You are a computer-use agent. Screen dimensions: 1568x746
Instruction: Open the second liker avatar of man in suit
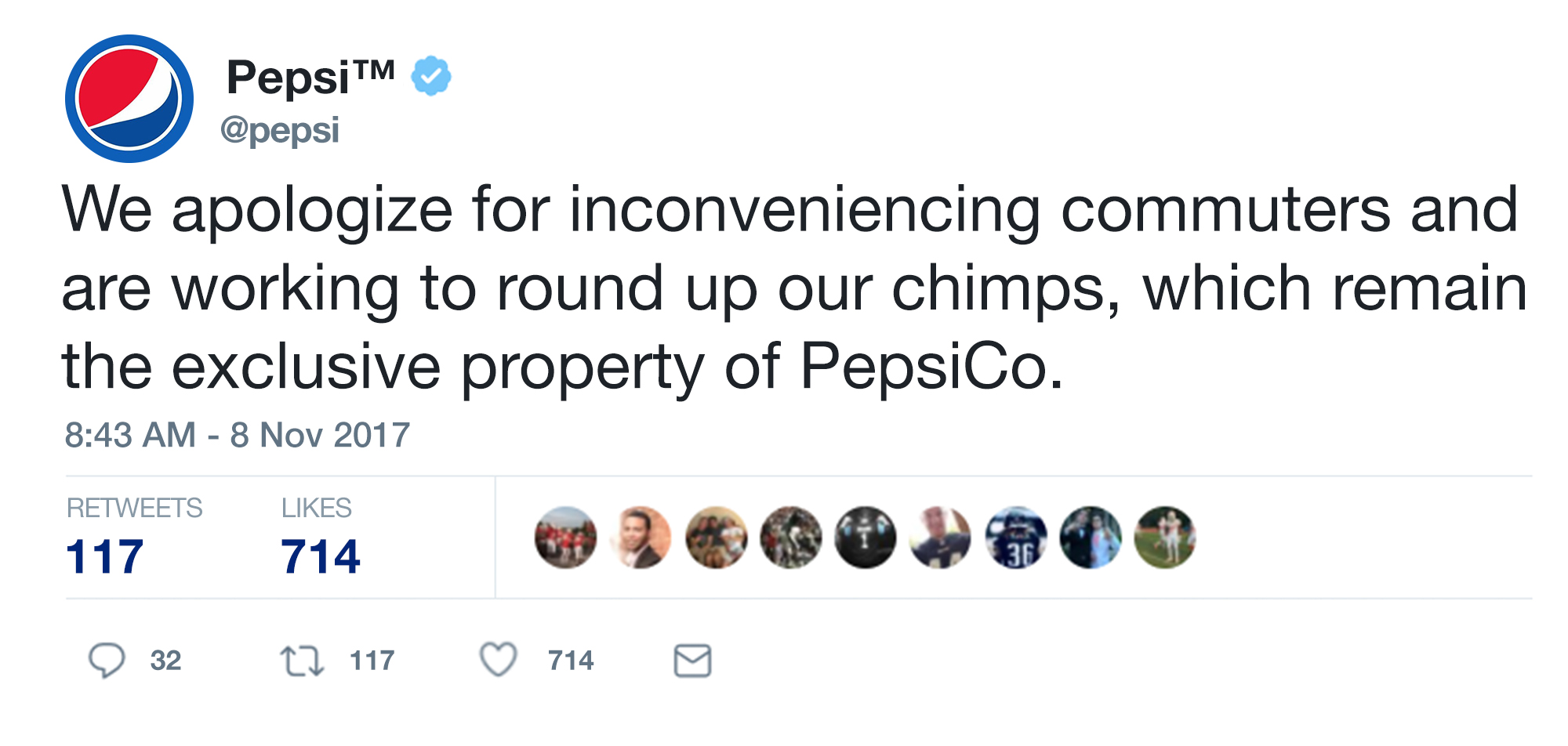[x=641, y=538]
